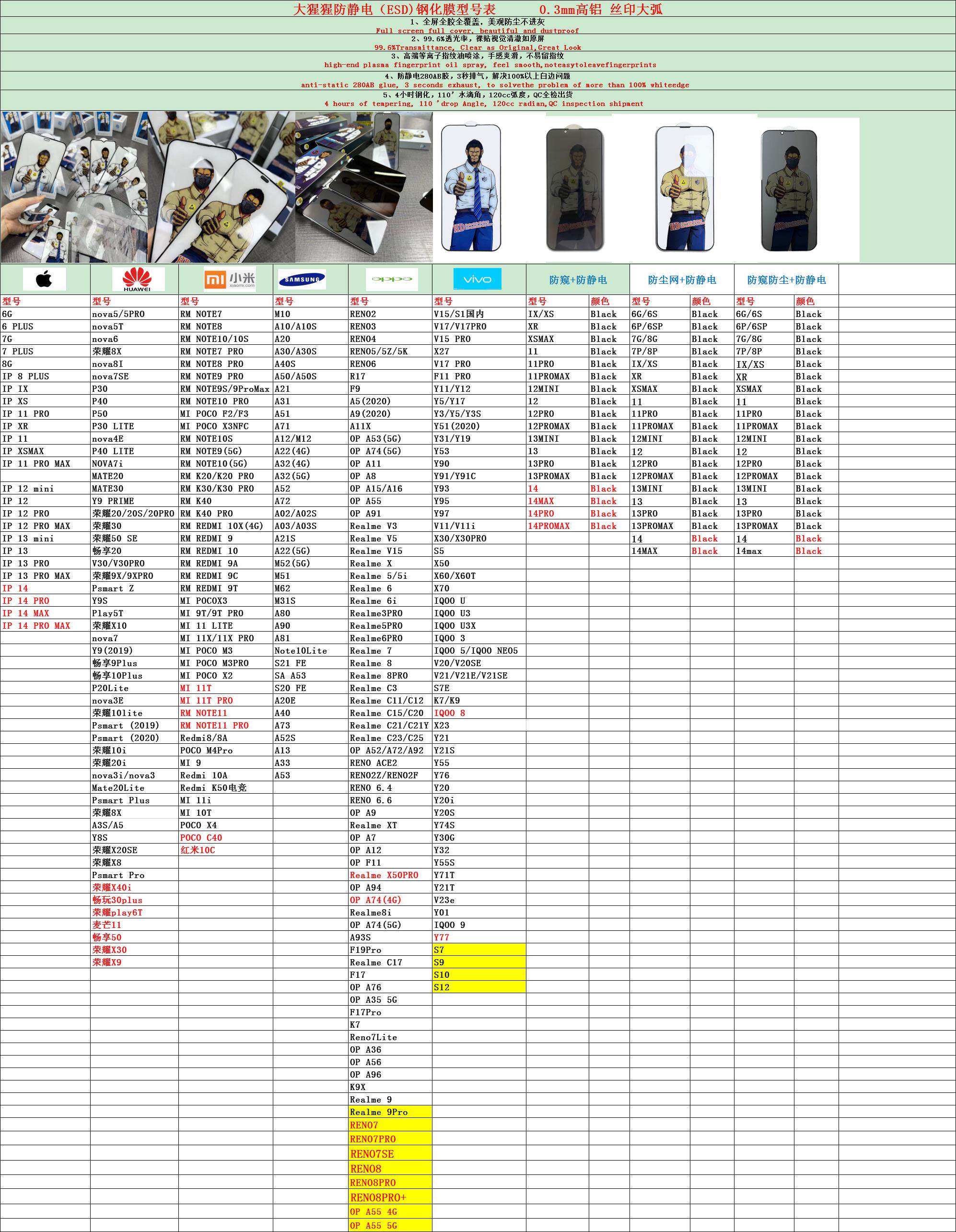Click the Samsung logo icon

[x=302, y=279]
